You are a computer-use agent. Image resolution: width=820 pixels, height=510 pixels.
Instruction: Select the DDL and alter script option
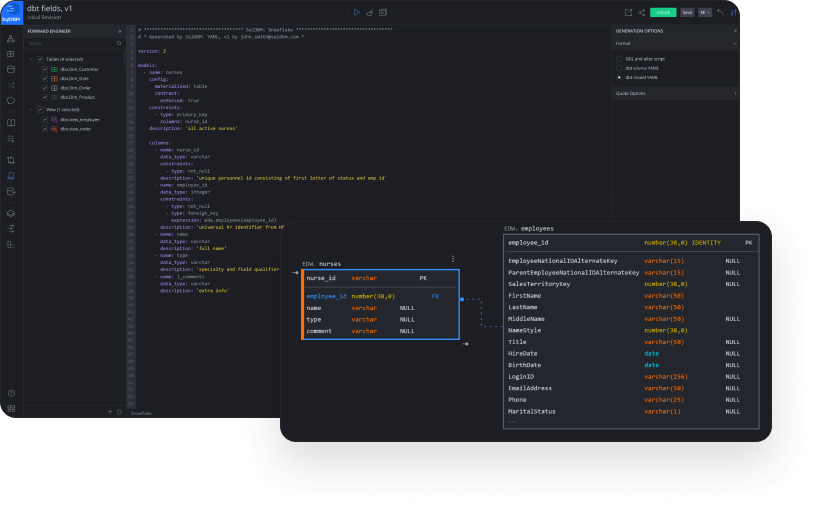tap(619, 59)
